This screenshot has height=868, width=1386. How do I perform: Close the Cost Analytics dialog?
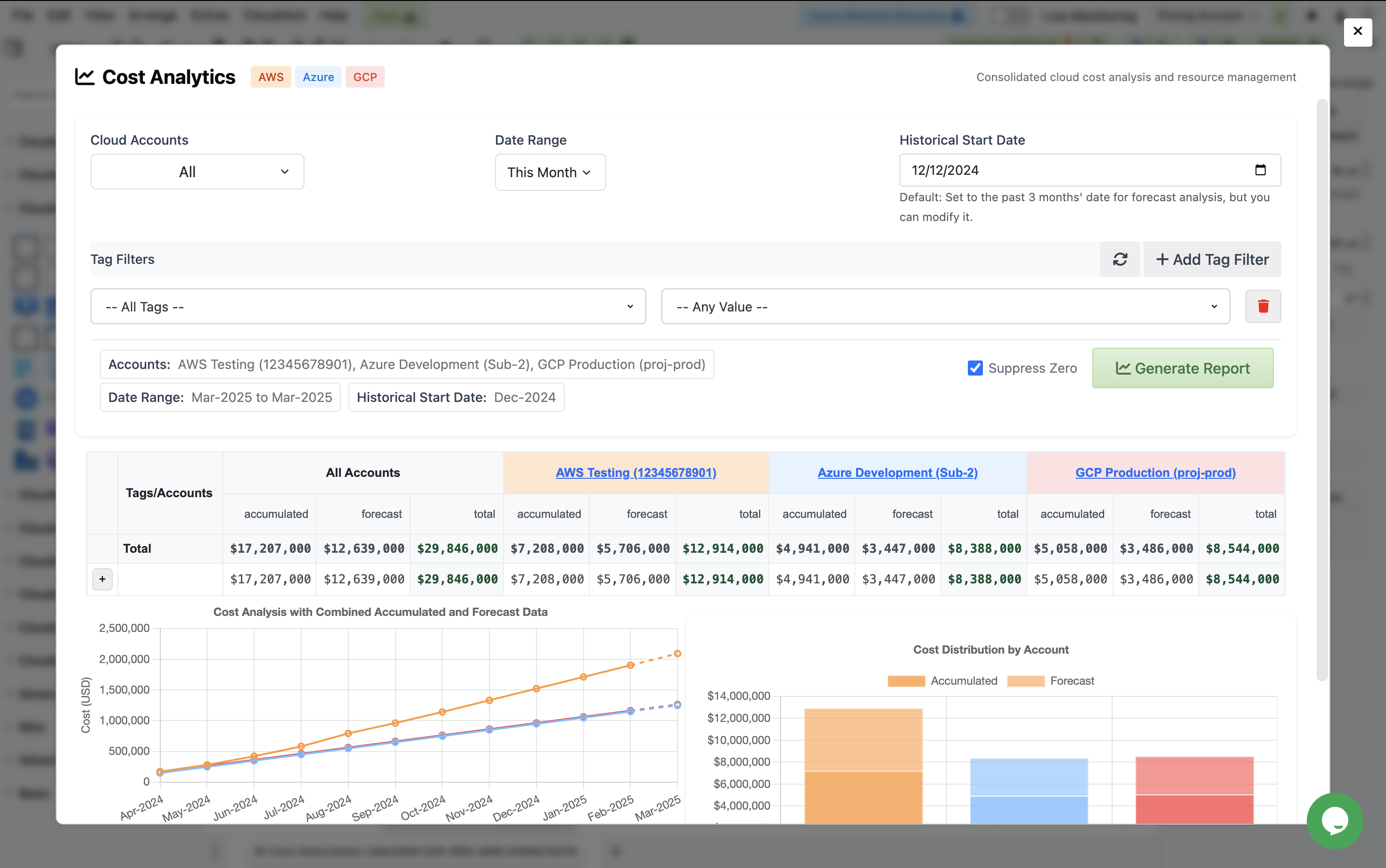1357,32
